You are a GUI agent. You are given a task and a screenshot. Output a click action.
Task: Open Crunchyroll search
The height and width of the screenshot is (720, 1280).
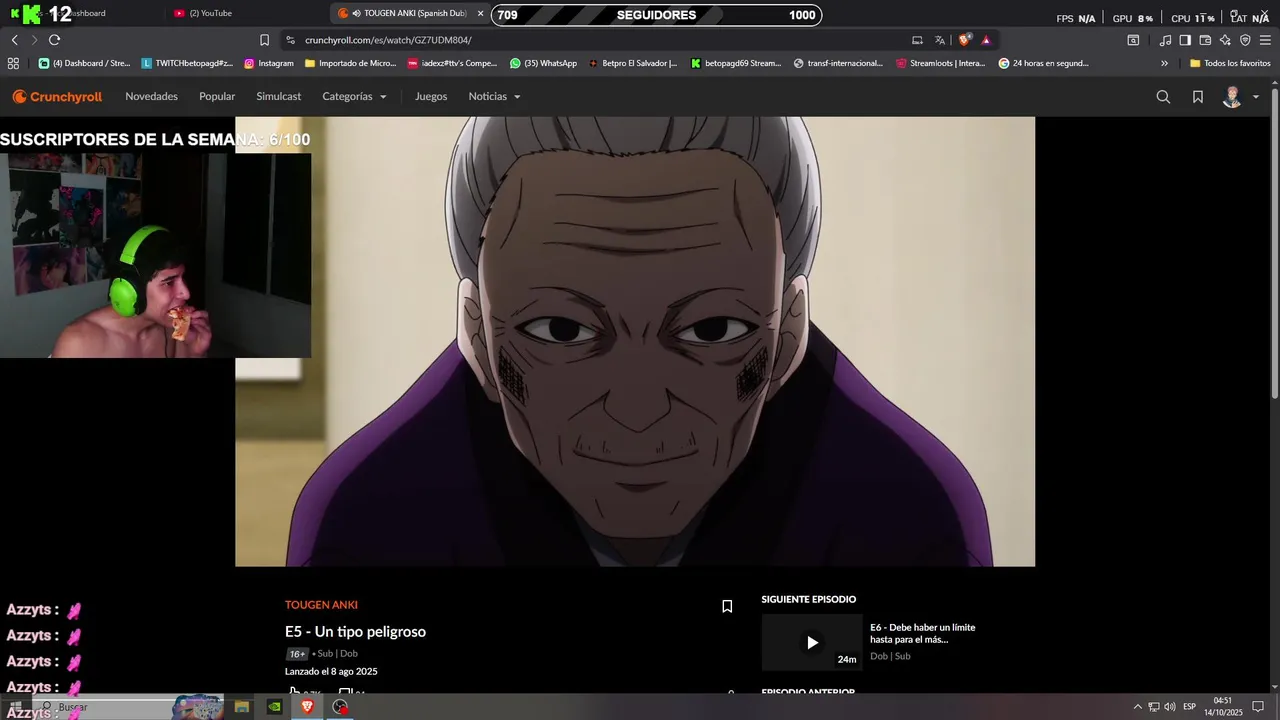coord(1163,97)
